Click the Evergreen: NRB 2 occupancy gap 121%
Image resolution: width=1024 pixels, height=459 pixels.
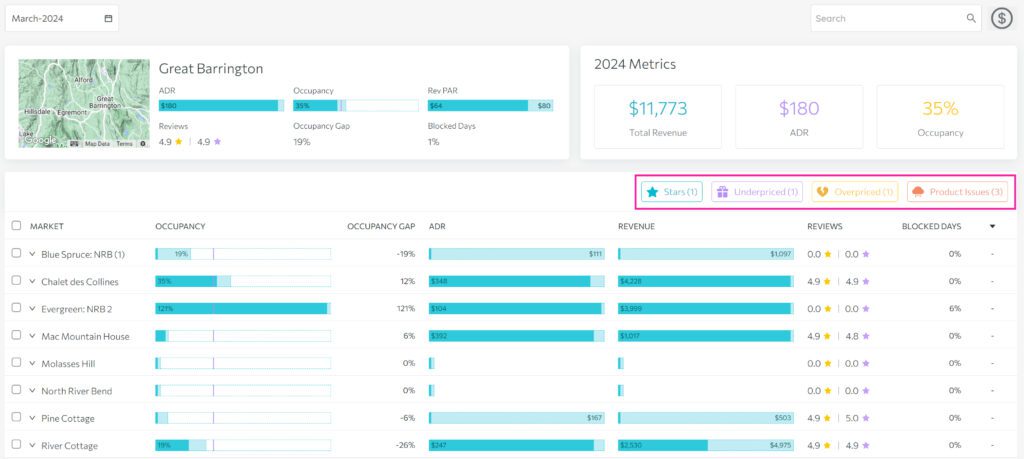click(x=406, y=309)
